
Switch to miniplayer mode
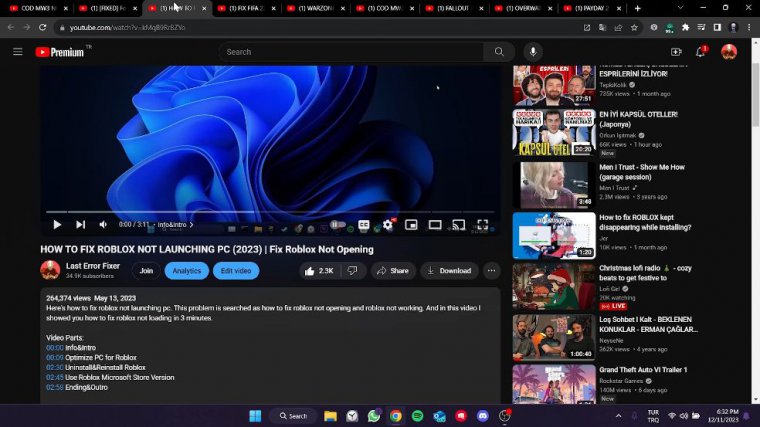point(411,225)
